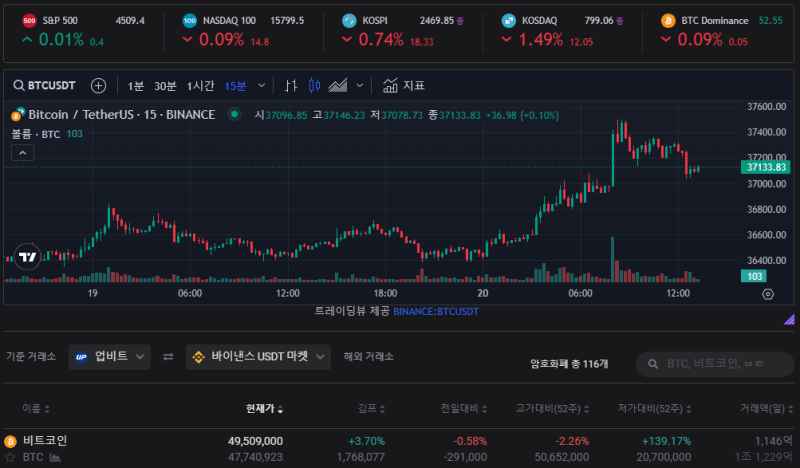Click the green market status dot
The image size is (800, 468).
pyautogui.click(x=234, y=114)
